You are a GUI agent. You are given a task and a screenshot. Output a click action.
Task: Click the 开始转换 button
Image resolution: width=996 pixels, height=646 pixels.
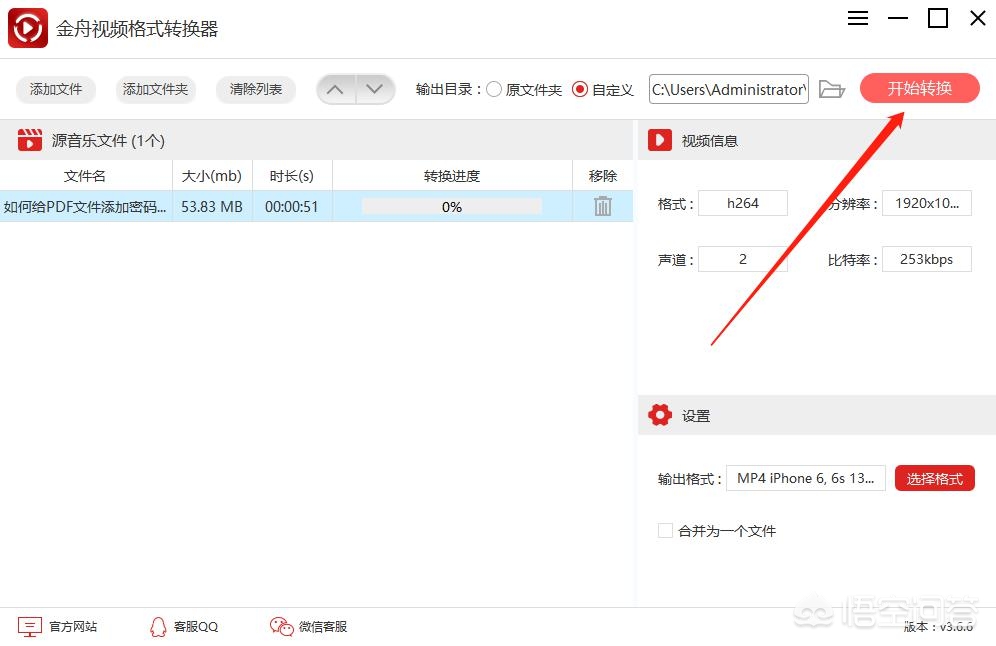coord(919,88)
